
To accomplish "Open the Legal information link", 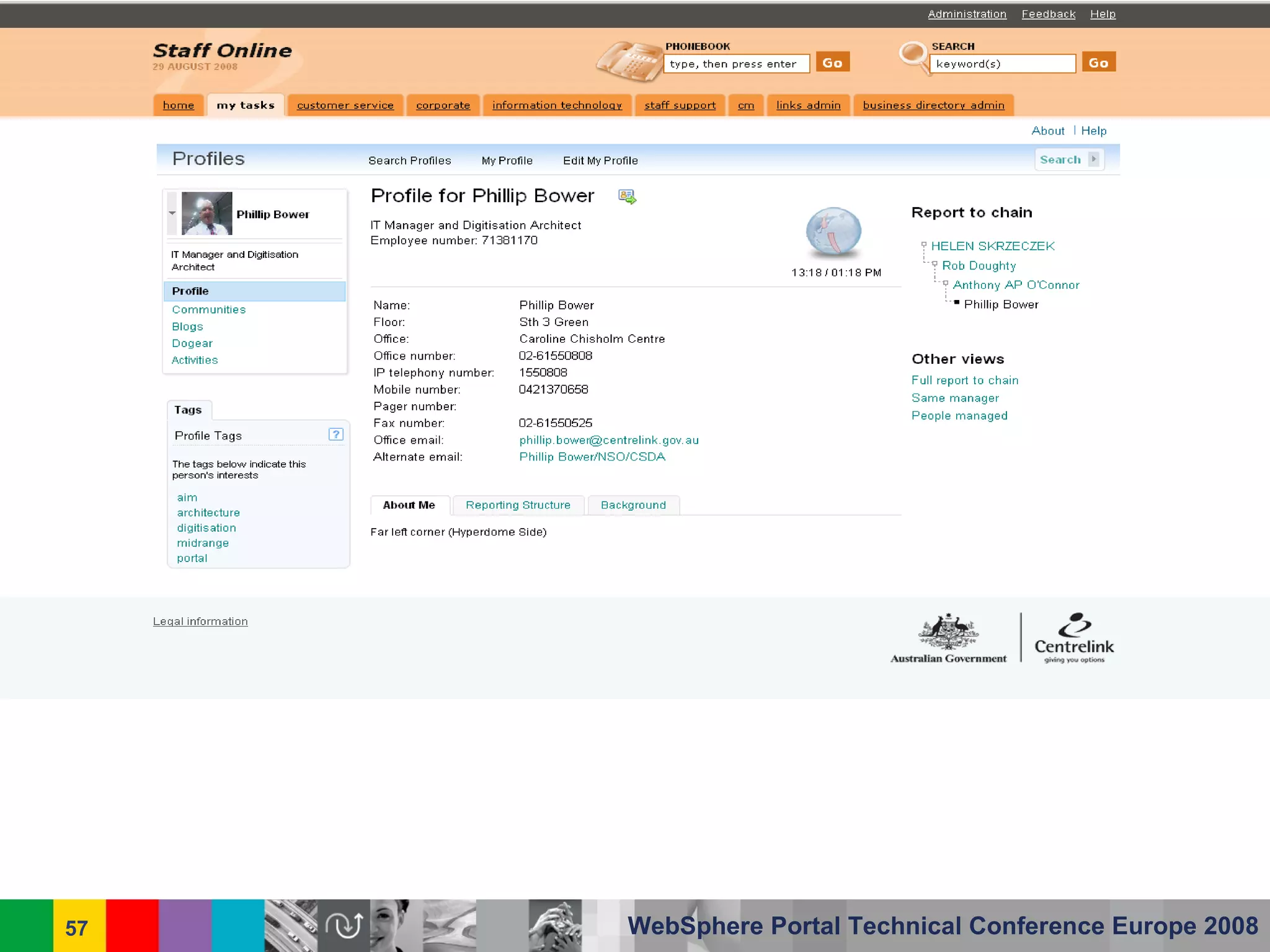I will (x=200, y=622).
